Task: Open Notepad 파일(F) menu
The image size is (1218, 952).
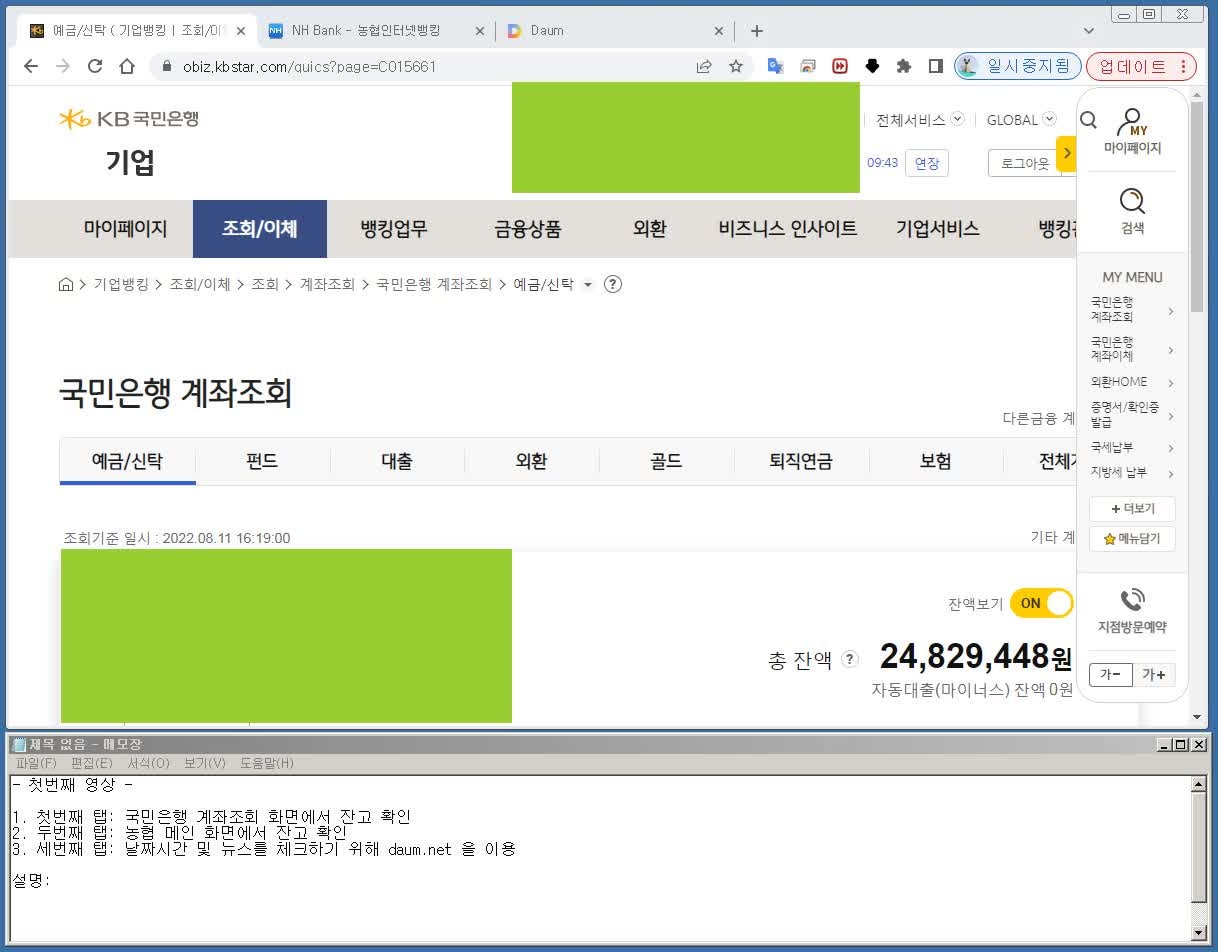Action: (36, 763)
